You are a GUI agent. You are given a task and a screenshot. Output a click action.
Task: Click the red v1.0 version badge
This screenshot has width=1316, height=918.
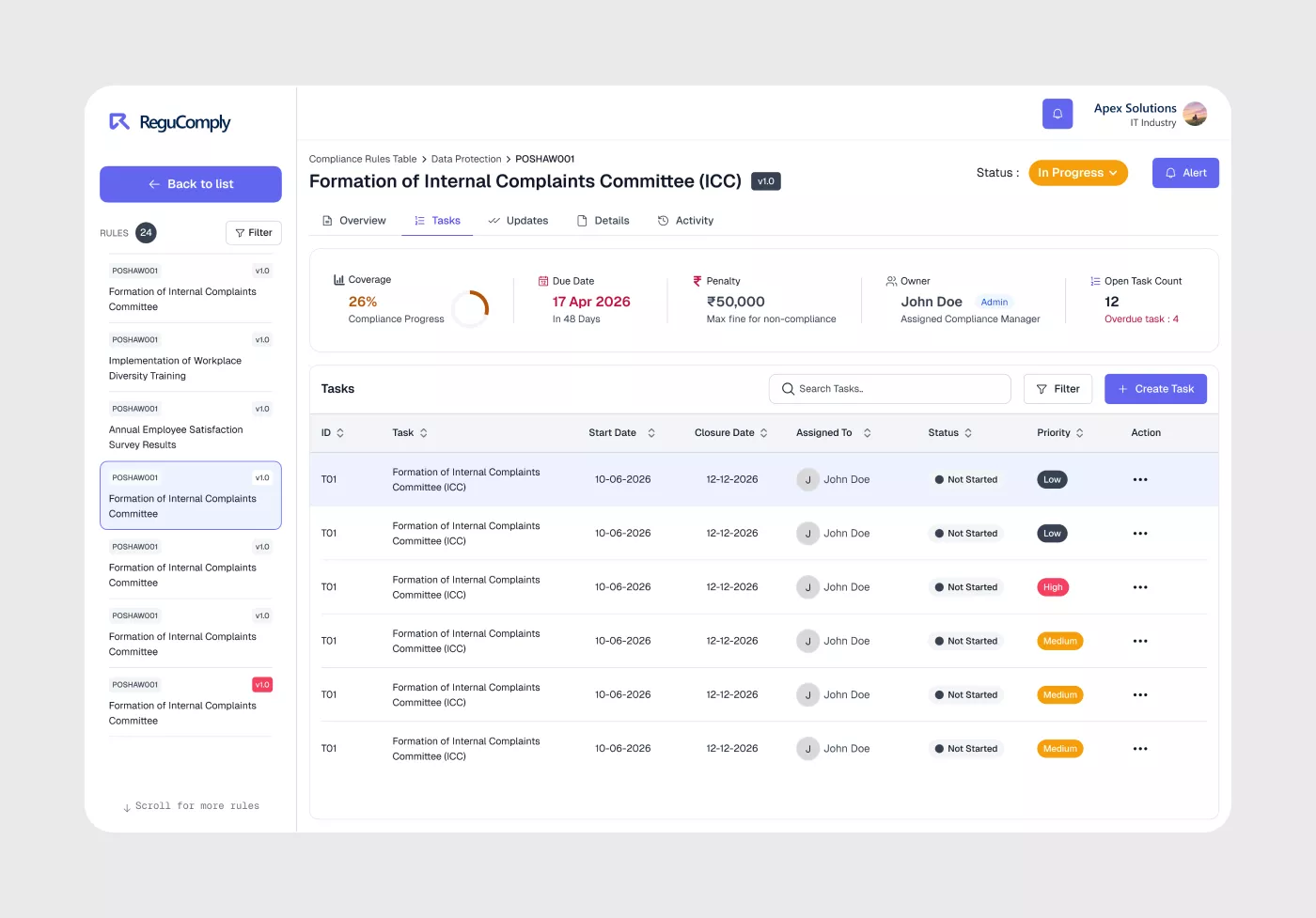[262, 685]
